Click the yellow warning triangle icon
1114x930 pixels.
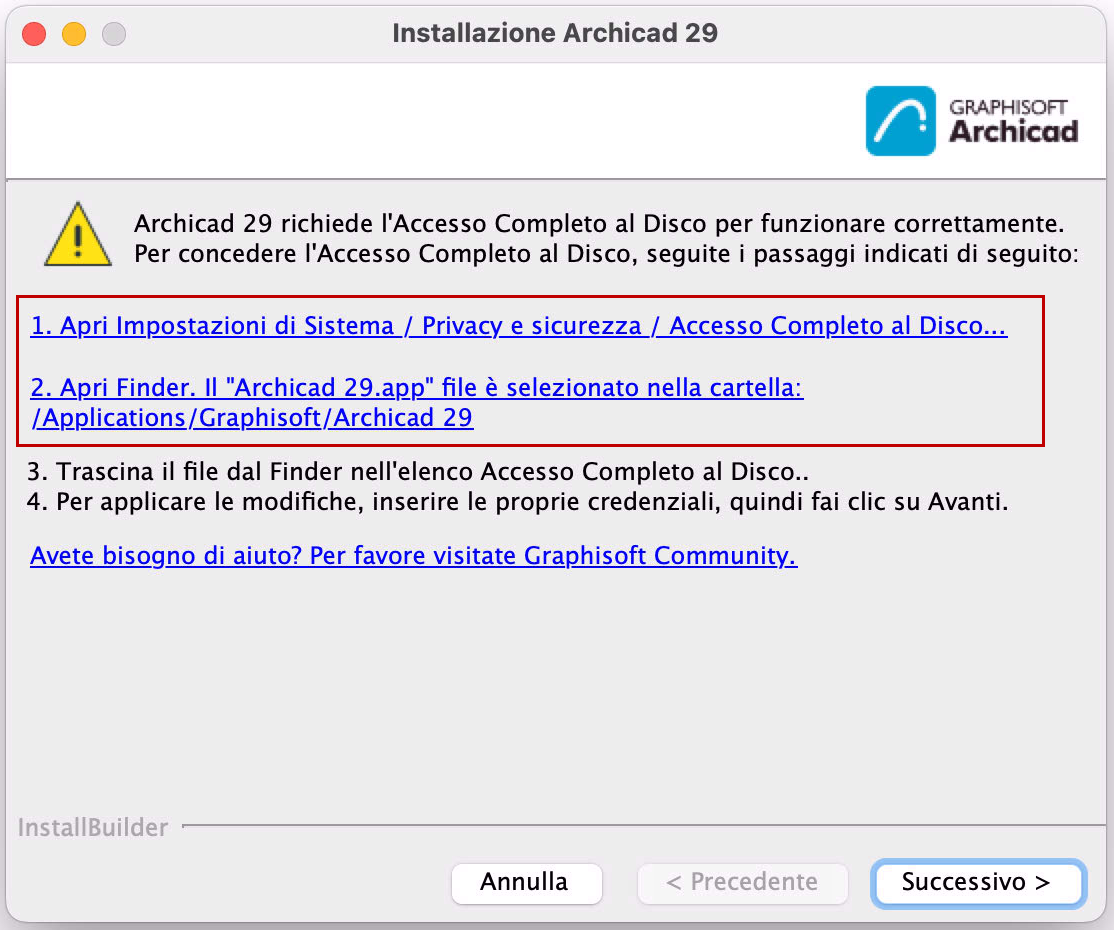[78, 235]
